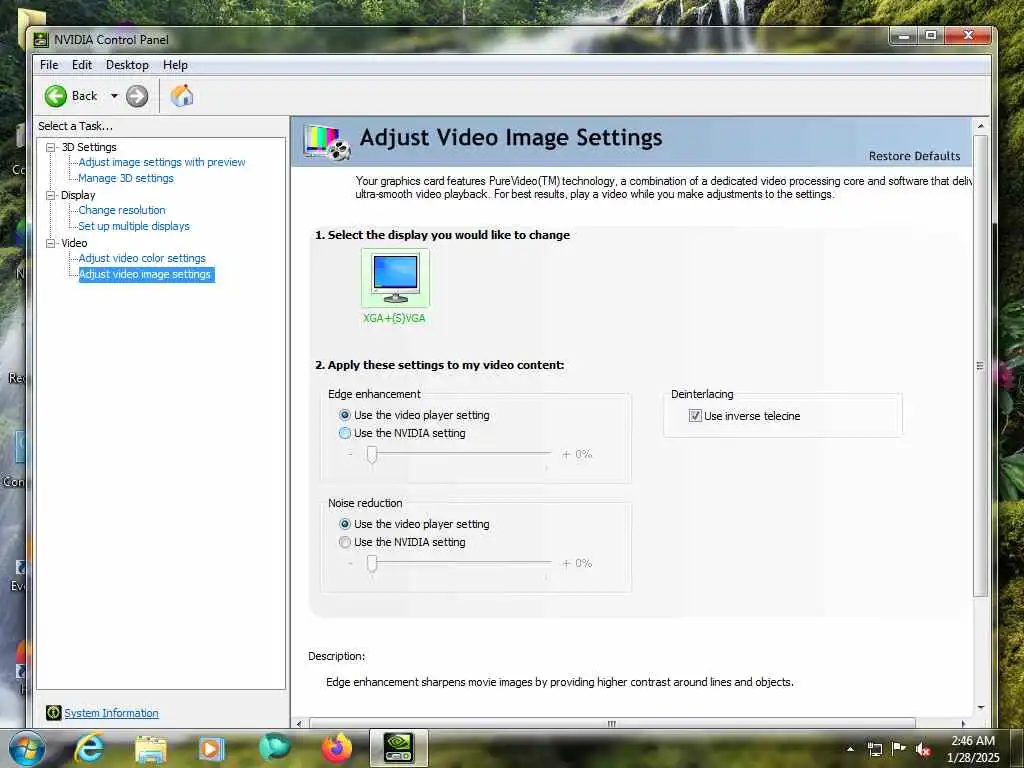Viewport: 1024px width, 768px height.
Task: Click the NVIDIA Control Panel title bar icon
Action: pyautogui.click(x=41, y=40)
